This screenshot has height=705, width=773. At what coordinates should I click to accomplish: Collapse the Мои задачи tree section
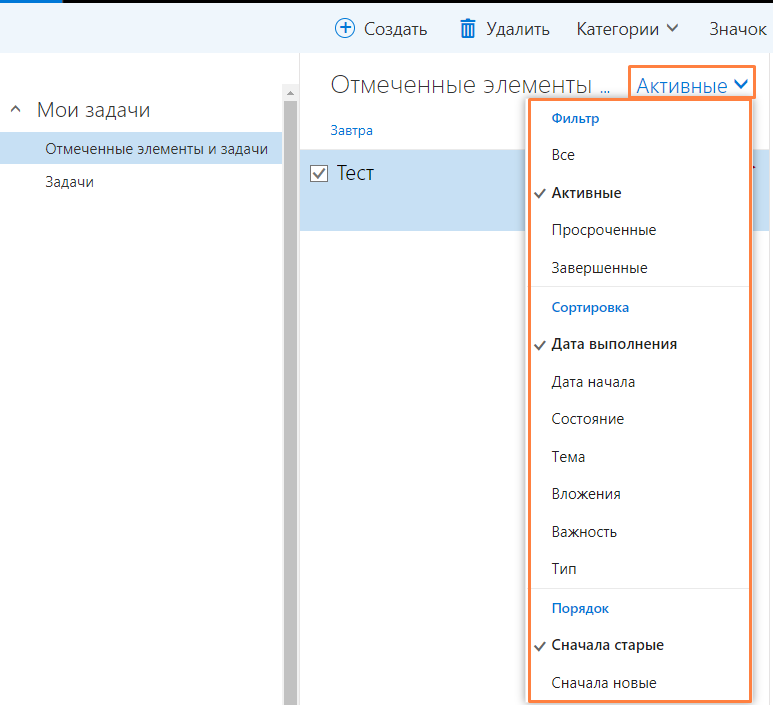point(16,110)
